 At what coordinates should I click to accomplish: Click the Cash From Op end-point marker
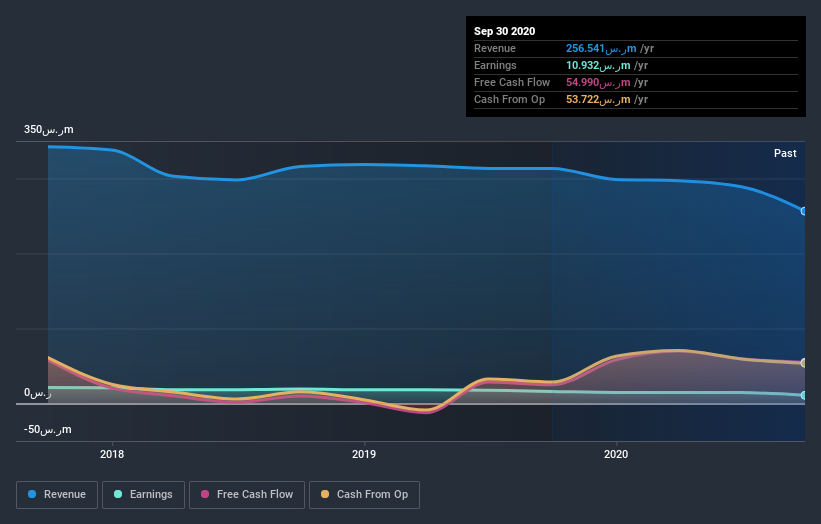(804, 362)
